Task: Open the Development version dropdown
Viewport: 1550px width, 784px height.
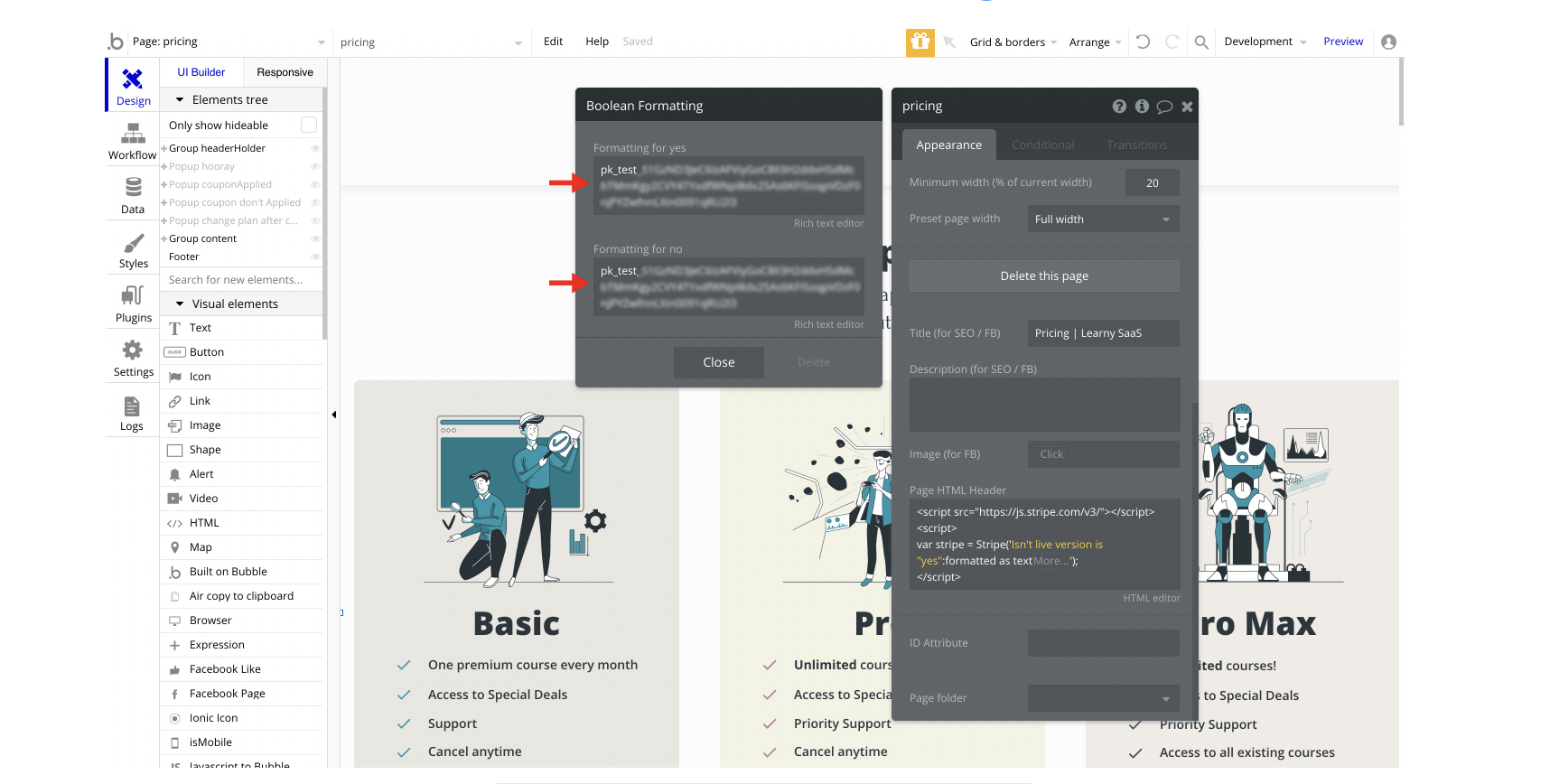Action: (1265, 42)
